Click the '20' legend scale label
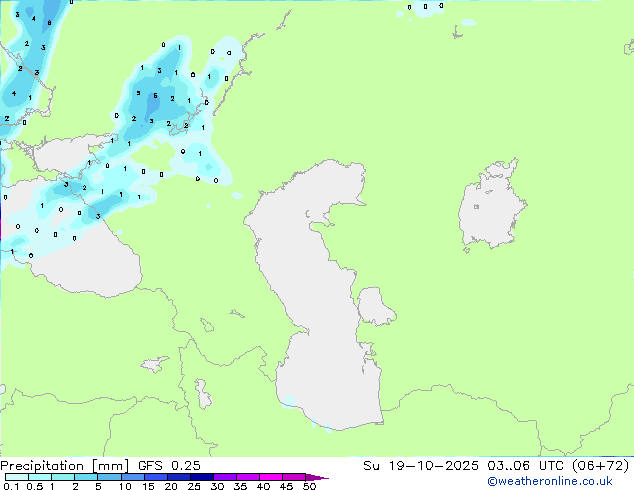 coord(171,486)
